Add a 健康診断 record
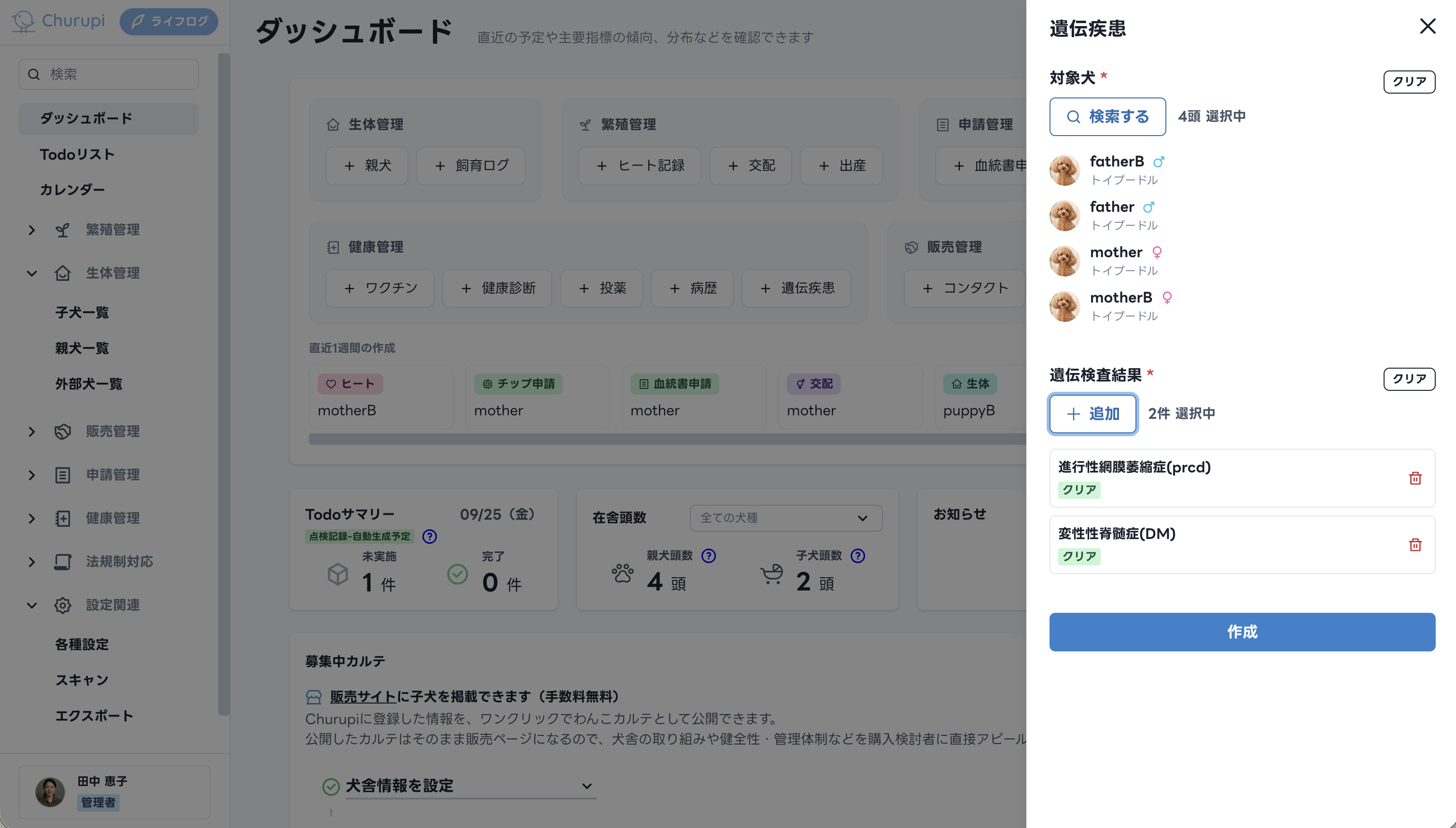 click(497, 289)
